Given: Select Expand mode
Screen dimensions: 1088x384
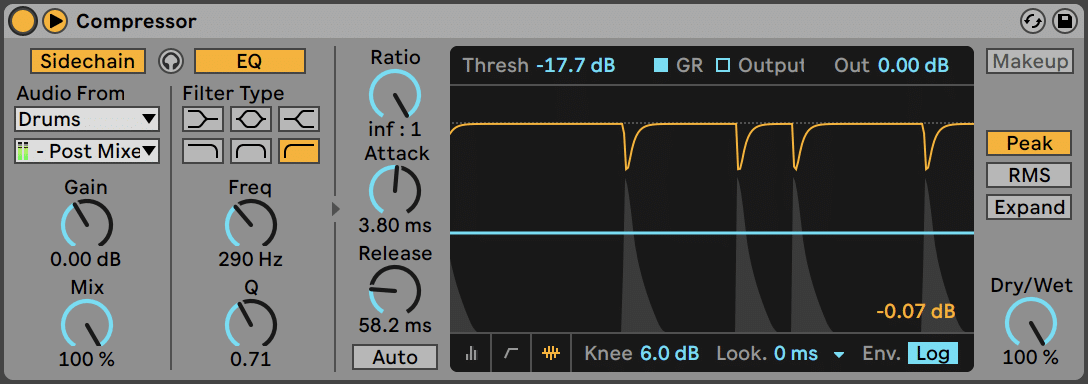Looking at the screenshot, I should point(1030,207).
